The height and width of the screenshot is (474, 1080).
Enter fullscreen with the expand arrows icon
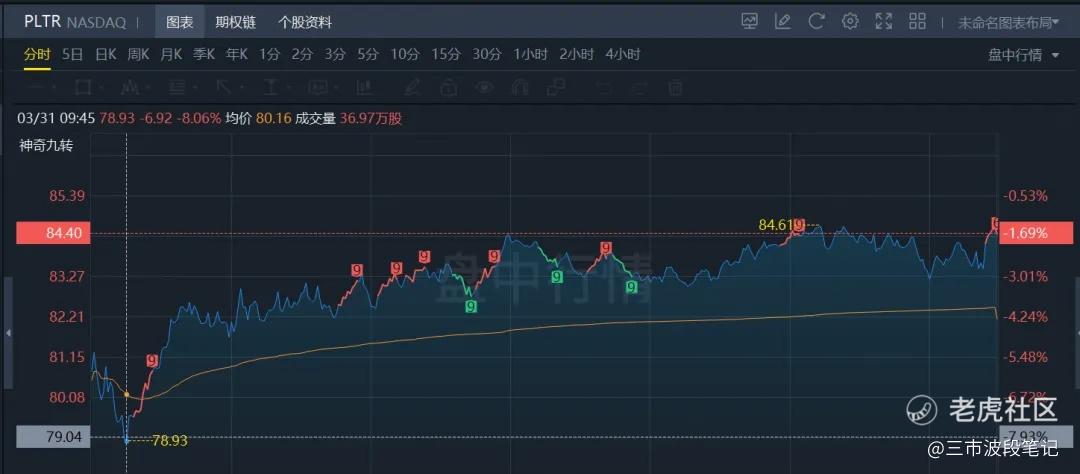tap(884, 21)
